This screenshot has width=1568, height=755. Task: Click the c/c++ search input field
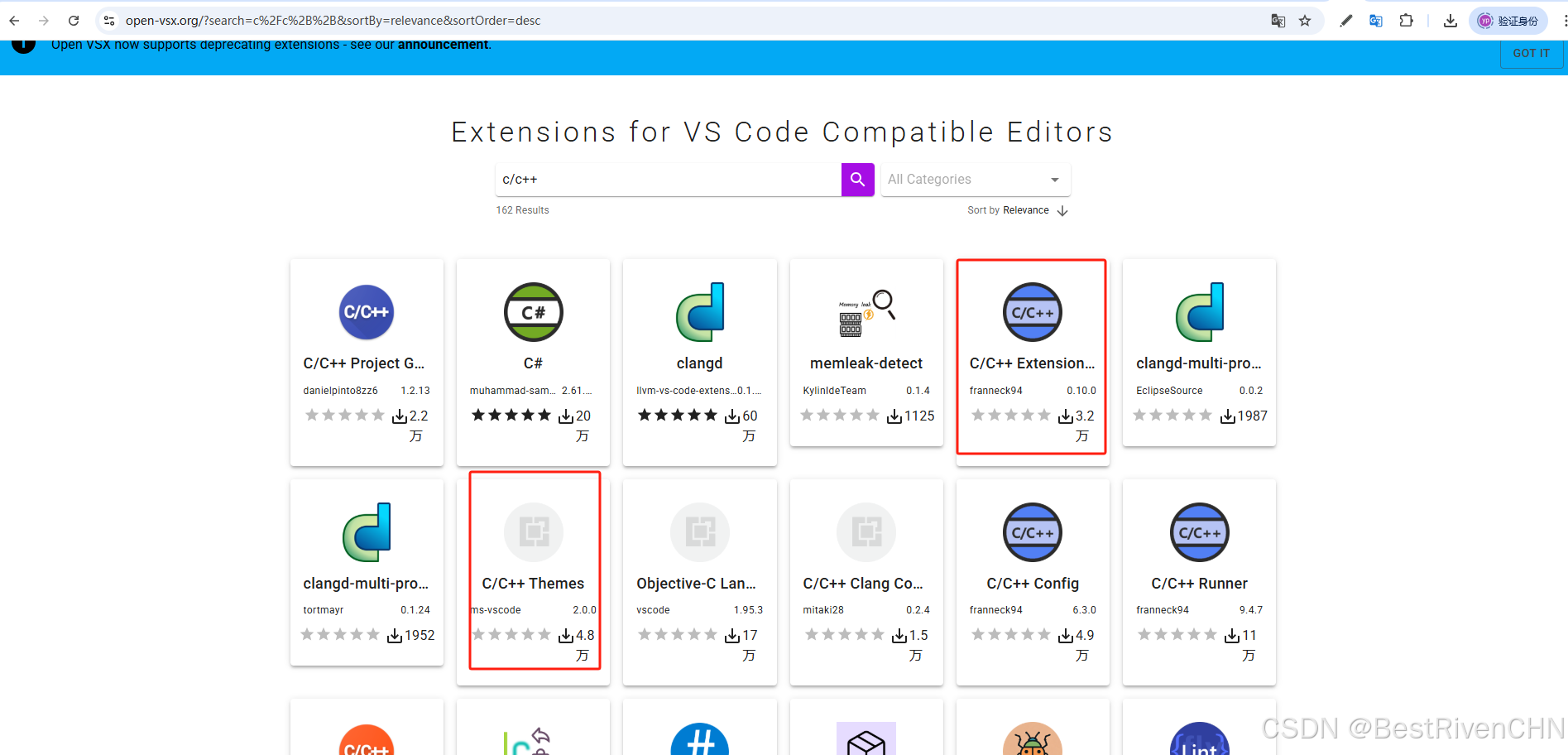669,180
